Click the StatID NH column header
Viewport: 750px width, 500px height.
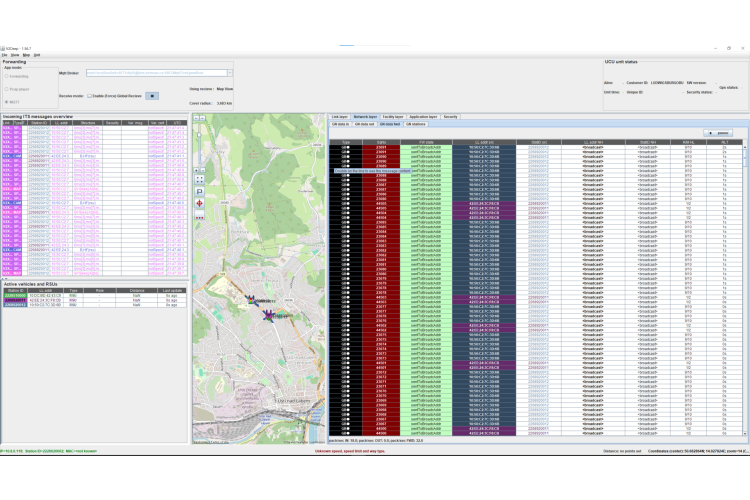pos(648,142)
